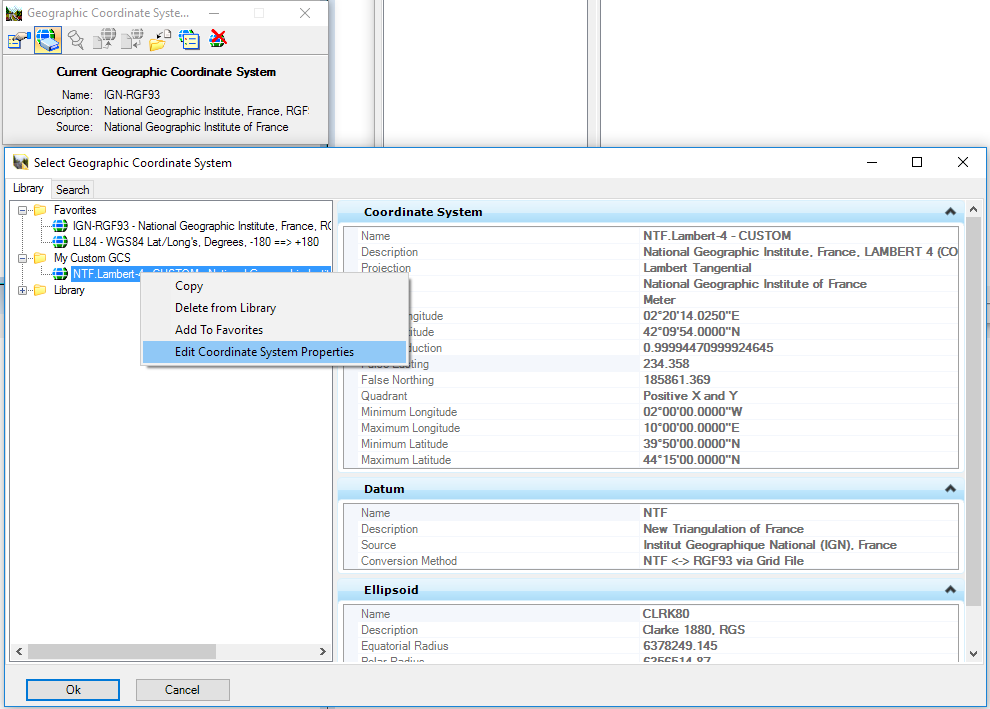Click the delete coordinate system red-X icon
The image size is (990, 709).
click(218, 39)
